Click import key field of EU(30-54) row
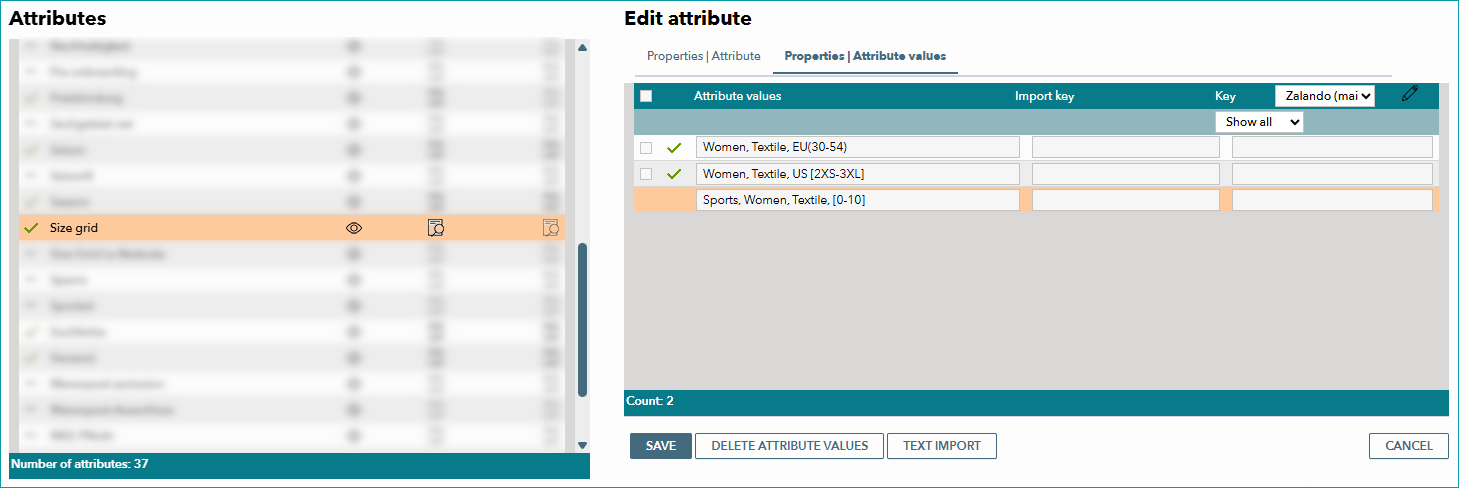The width and height of the screenshot is (1459, 488). tap(1126, 148)
